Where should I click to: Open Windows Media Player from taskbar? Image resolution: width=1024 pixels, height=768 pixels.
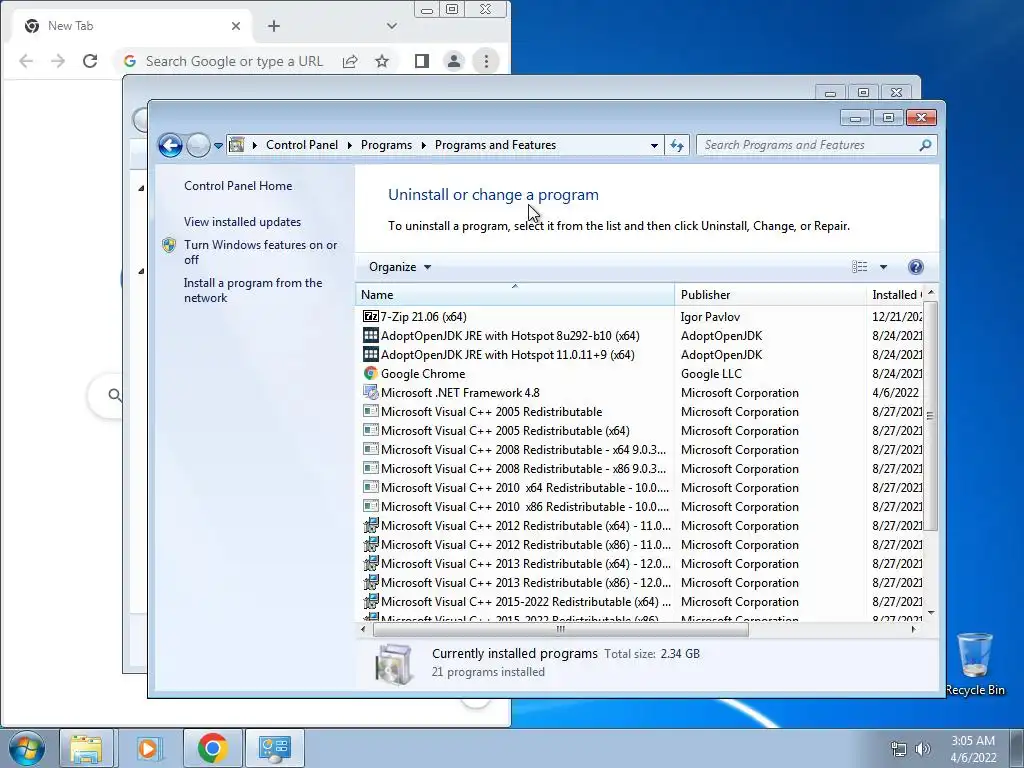point(149,748)
